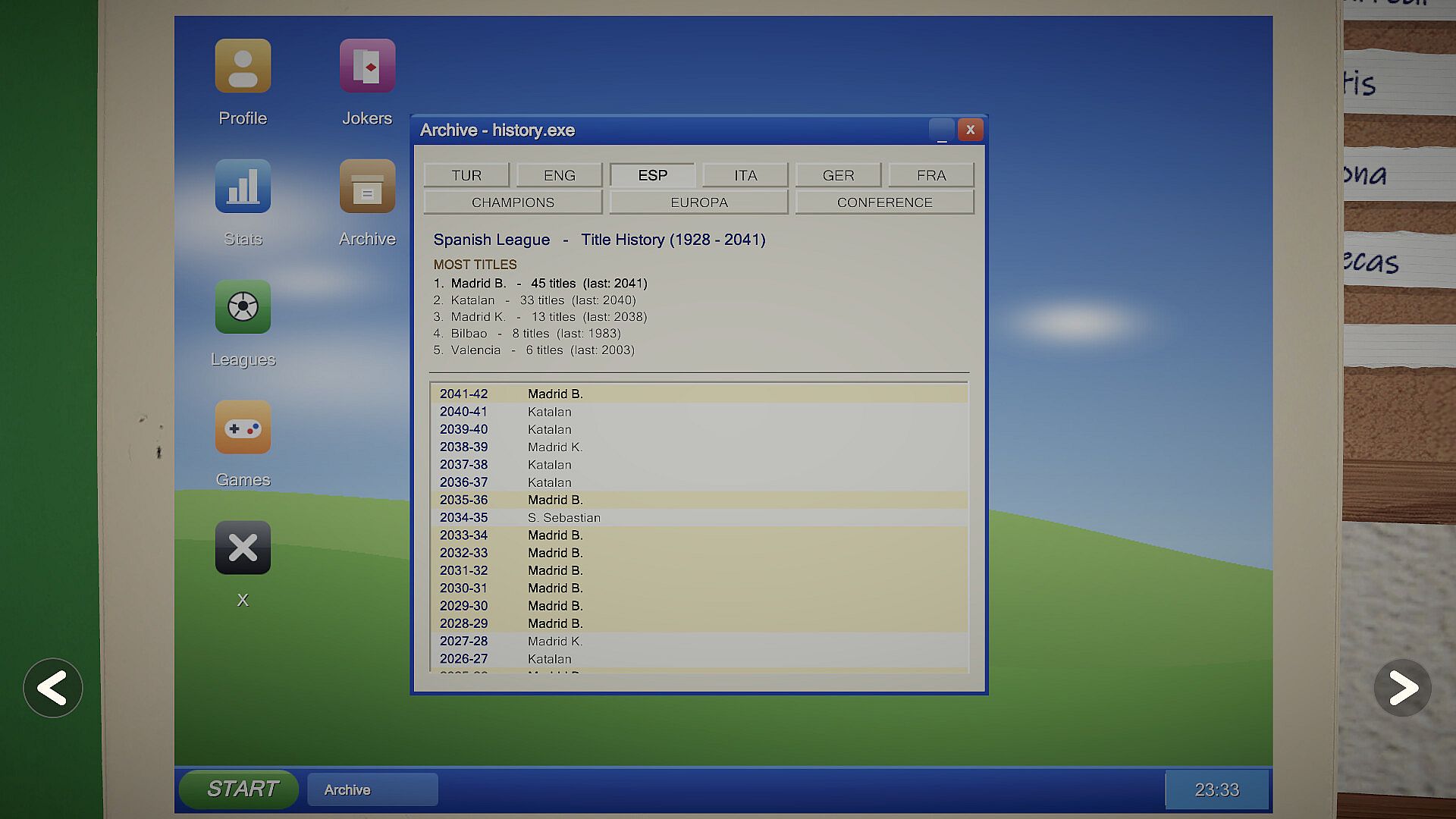Switch to the GER league tab
The width and height of the screenshot is (1456, 819).
coord(838,175)
